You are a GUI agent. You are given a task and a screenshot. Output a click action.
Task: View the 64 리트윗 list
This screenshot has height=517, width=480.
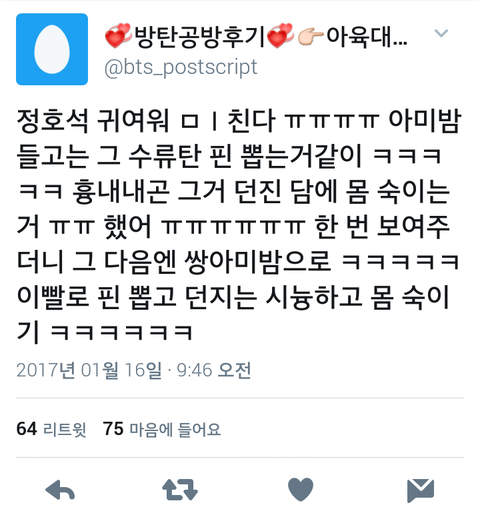tap(51, 429)
